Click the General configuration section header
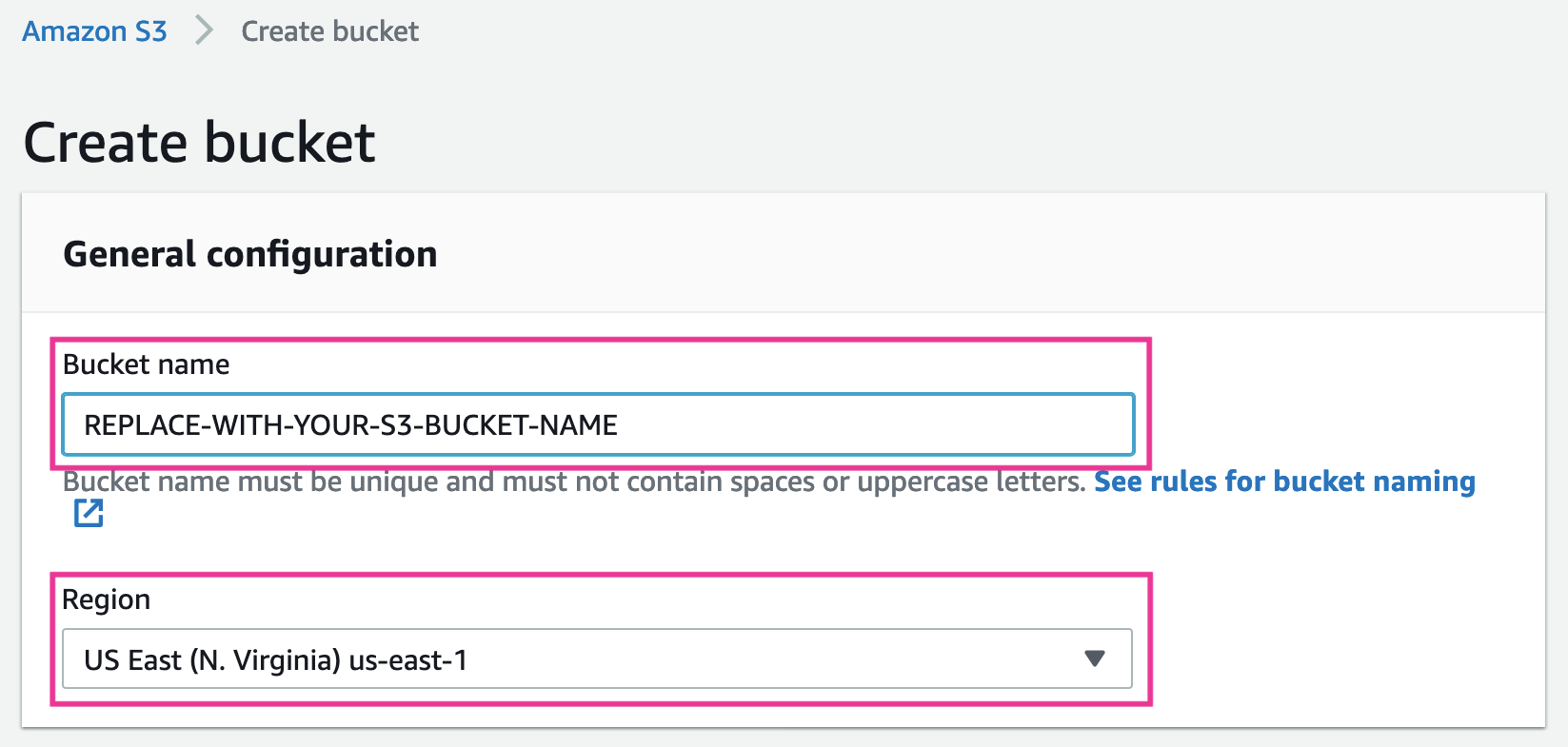Screen dimensions: 1568x747 pyautogui.click(x=250, y=254)
